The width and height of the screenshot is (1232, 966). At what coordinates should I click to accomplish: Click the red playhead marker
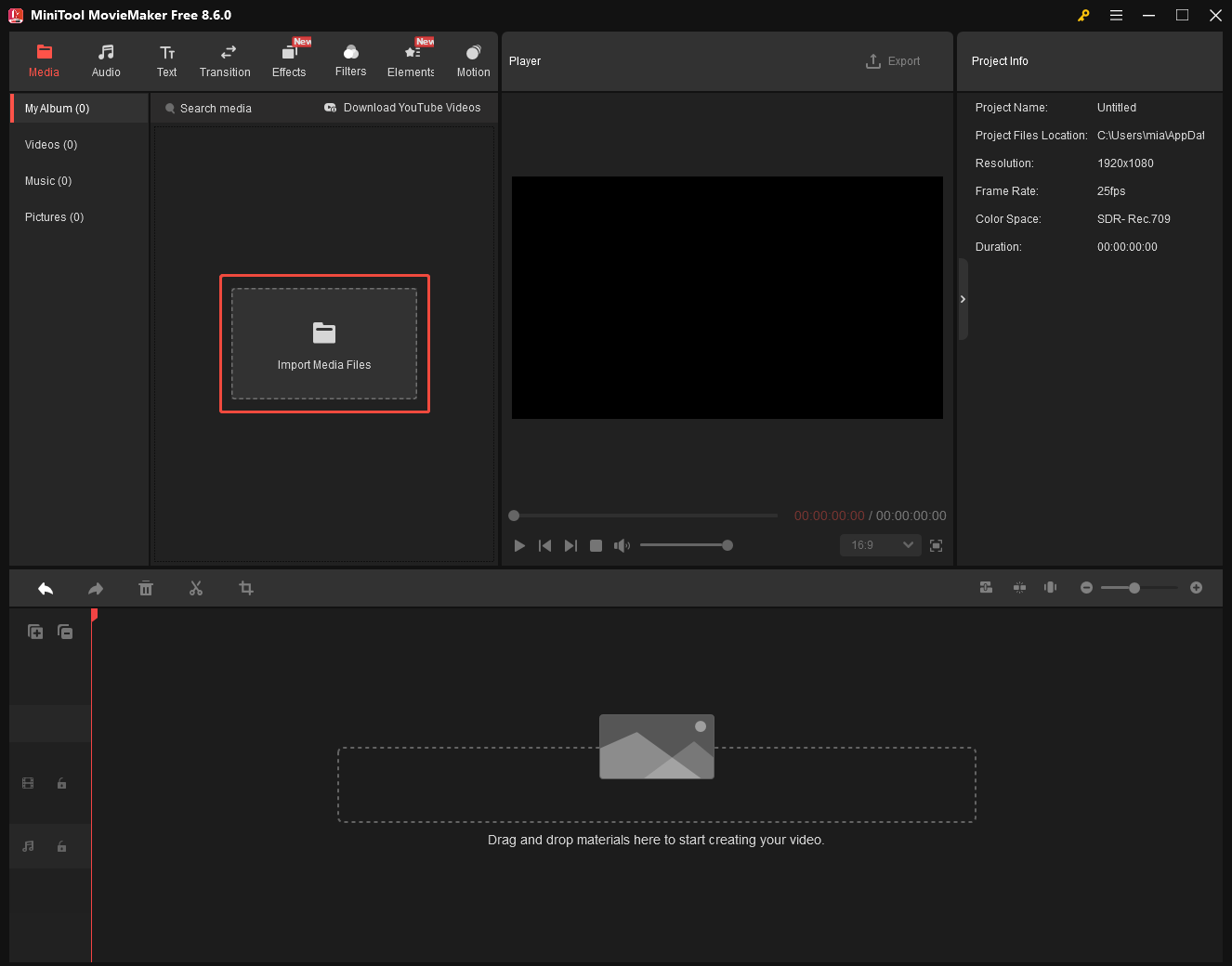point(94,615)
